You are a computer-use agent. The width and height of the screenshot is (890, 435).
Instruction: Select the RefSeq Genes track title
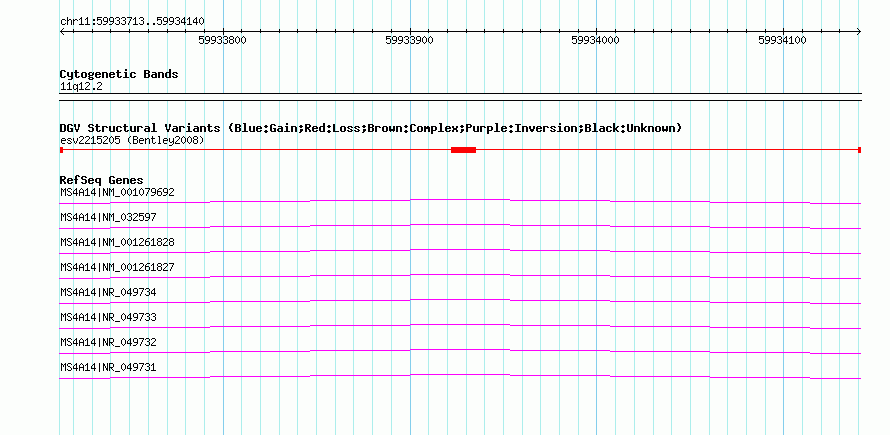pyautogui.click(x=102, y=181)
